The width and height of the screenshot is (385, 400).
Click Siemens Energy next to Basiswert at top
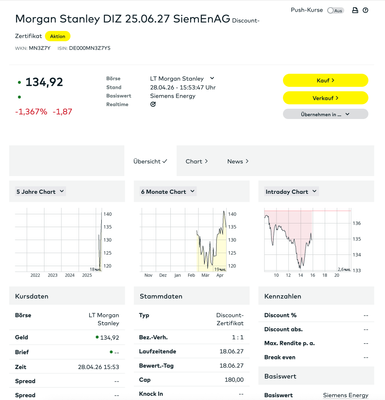(x=173, y=96)
